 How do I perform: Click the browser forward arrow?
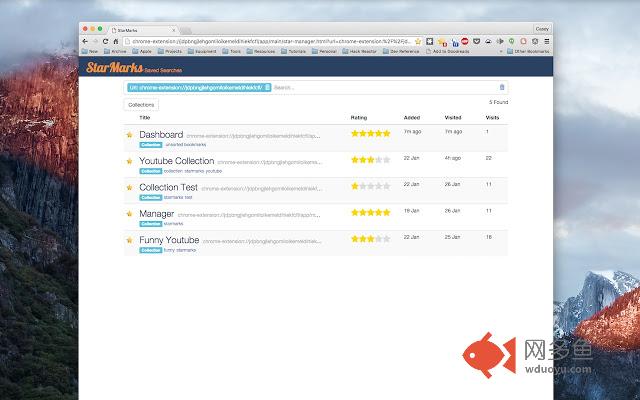(95, 41)
